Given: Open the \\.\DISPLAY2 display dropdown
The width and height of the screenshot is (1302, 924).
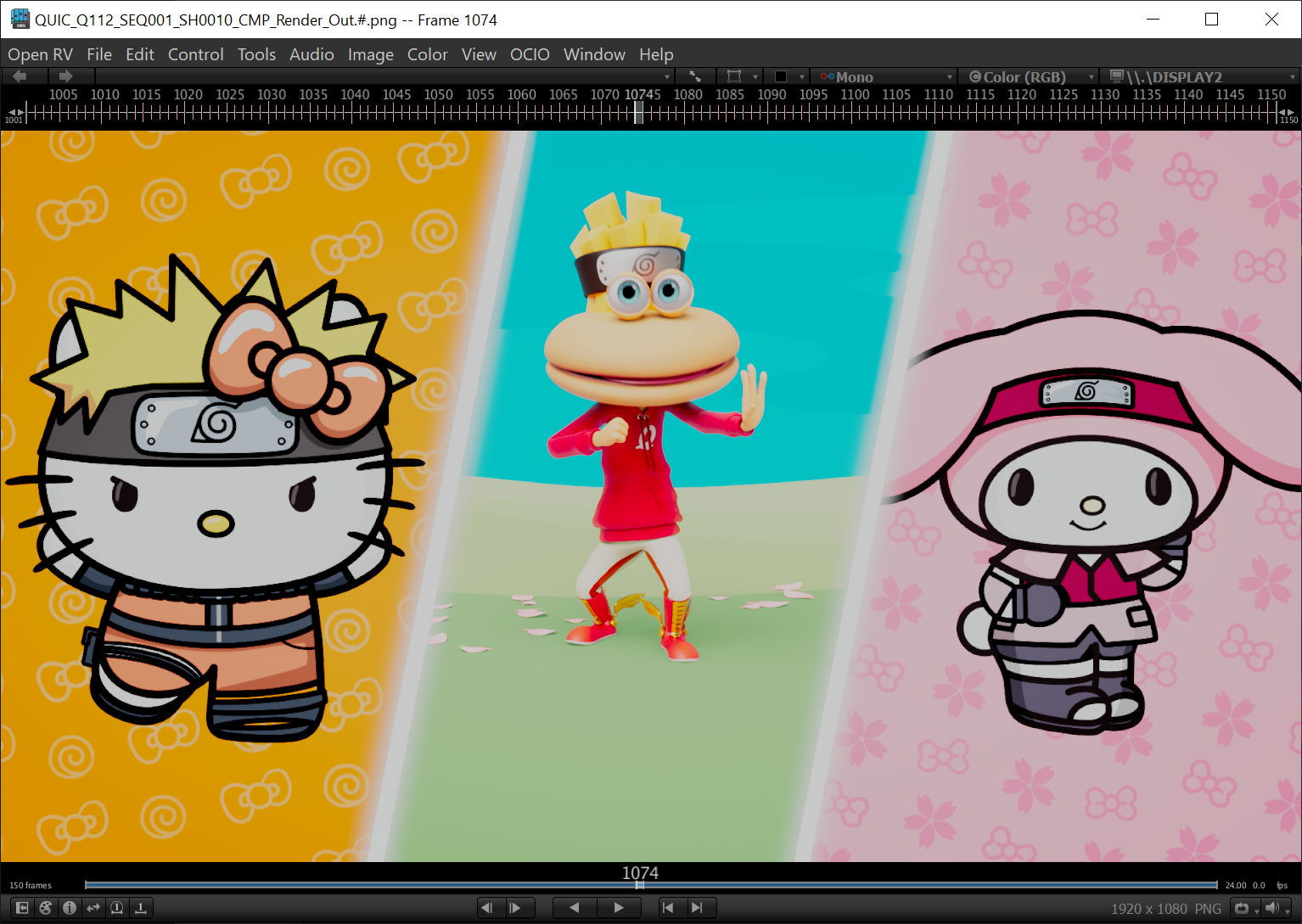Looking at the screenshot, I should pyautogui.click(x=1201, y=77).
